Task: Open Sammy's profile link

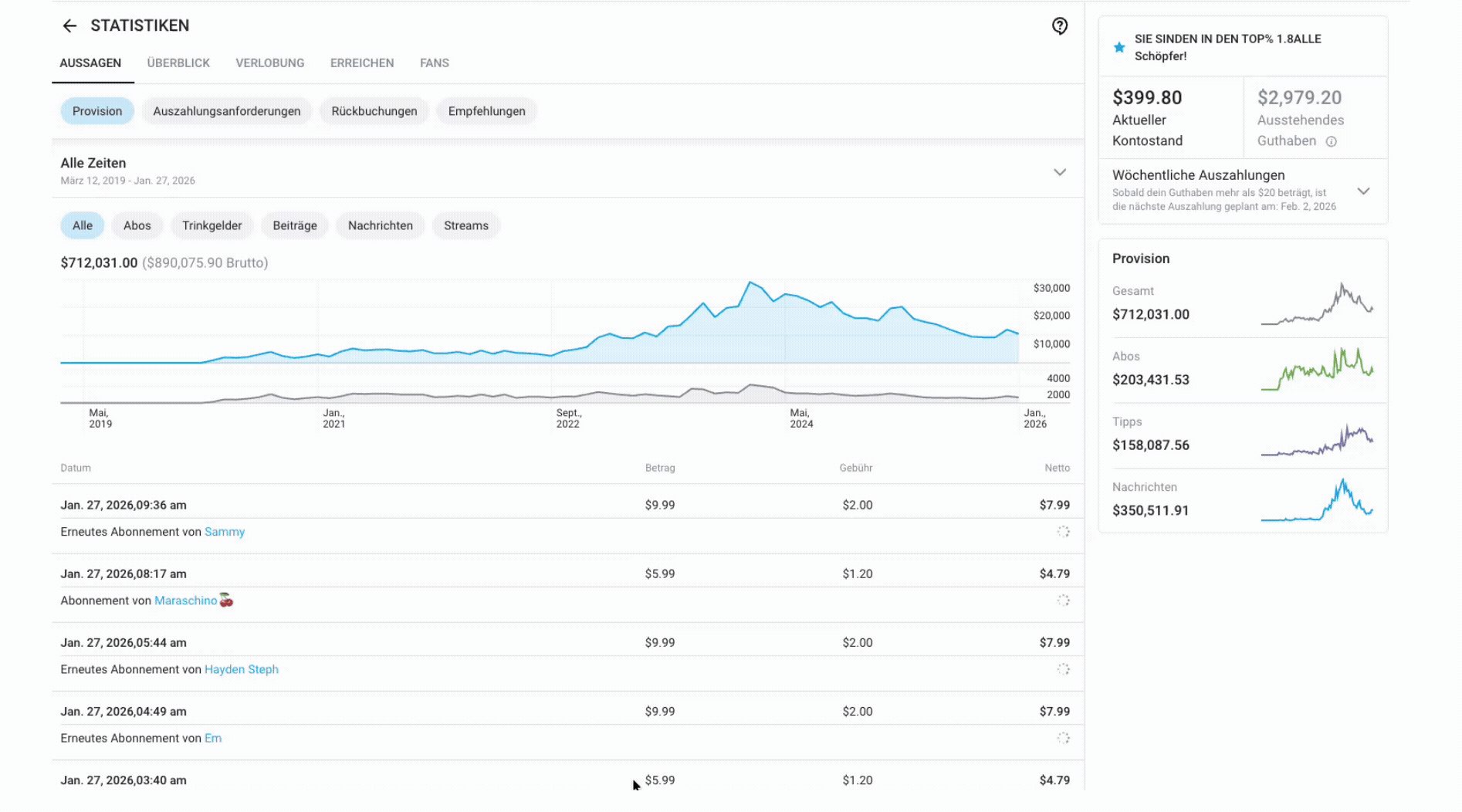Action: pyautogui.click(x=224, y=532)
